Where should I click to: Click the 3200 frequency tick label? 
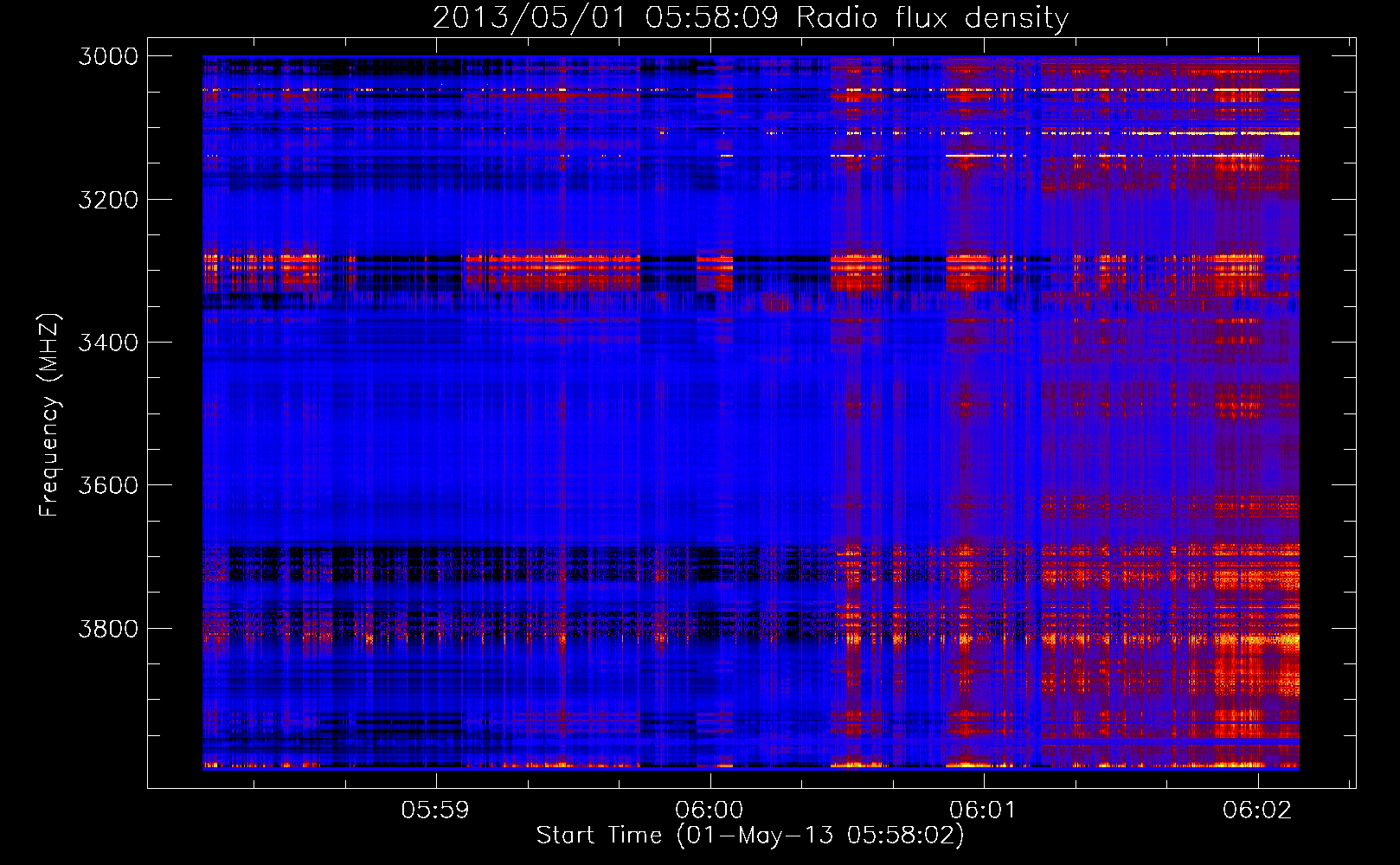click(108, 200)
